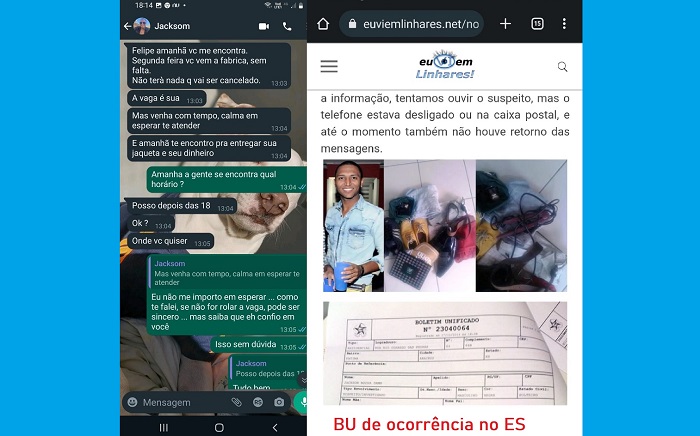Viewport: 700px width, 436px height.
Task: Open the site hamburger menu
Action: pos(329,66)
